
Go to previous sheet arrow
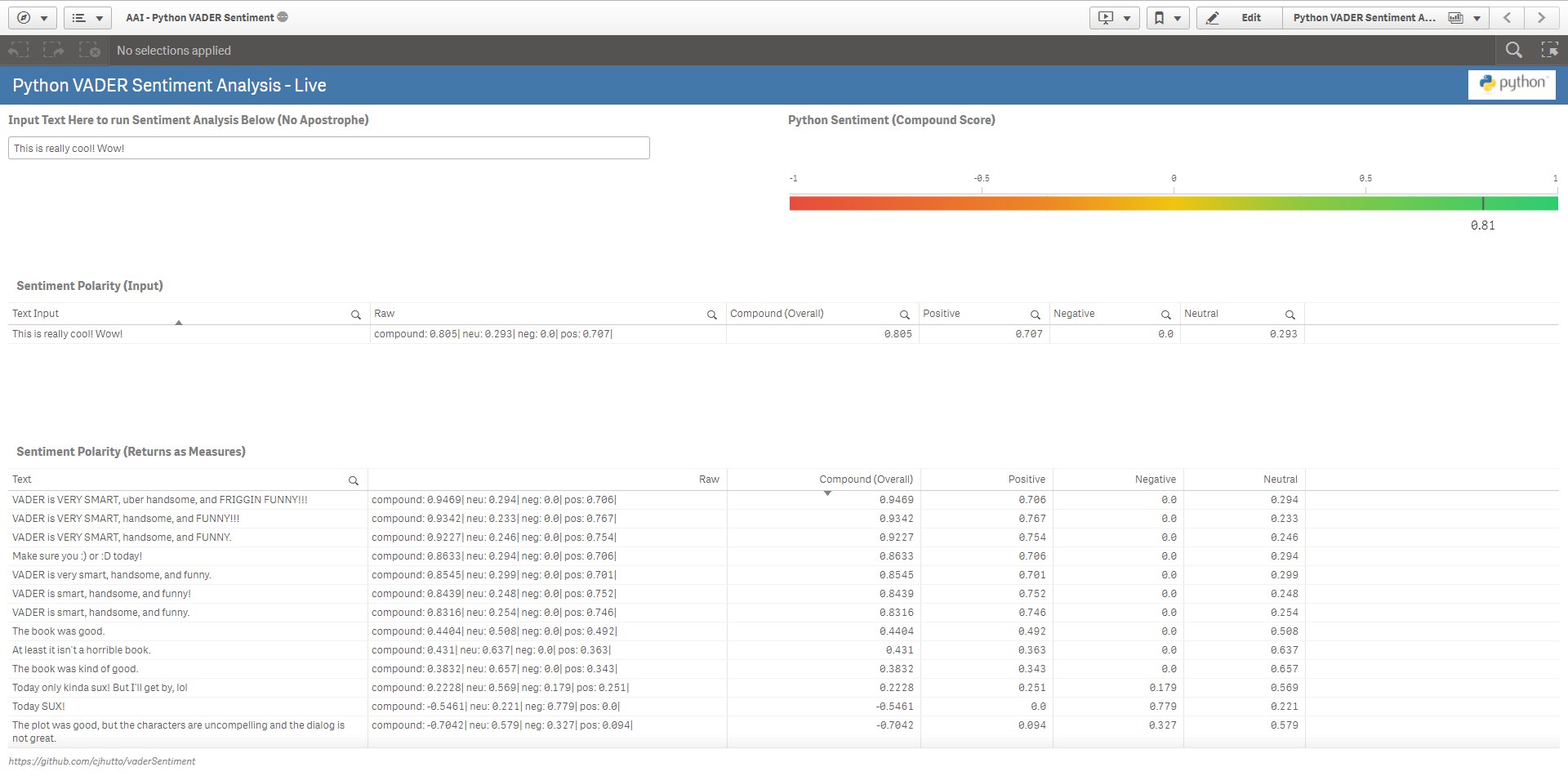(x=1508, y=17)
